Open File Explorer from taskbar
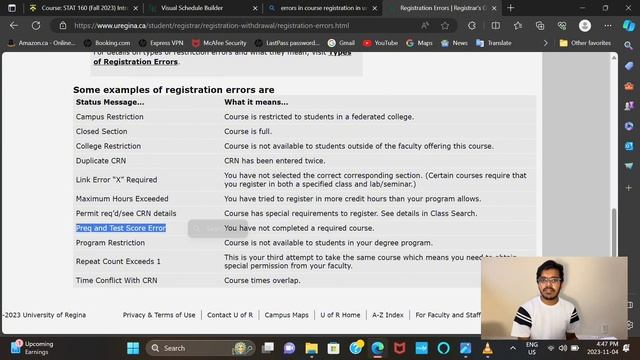 tap(311, 348)
